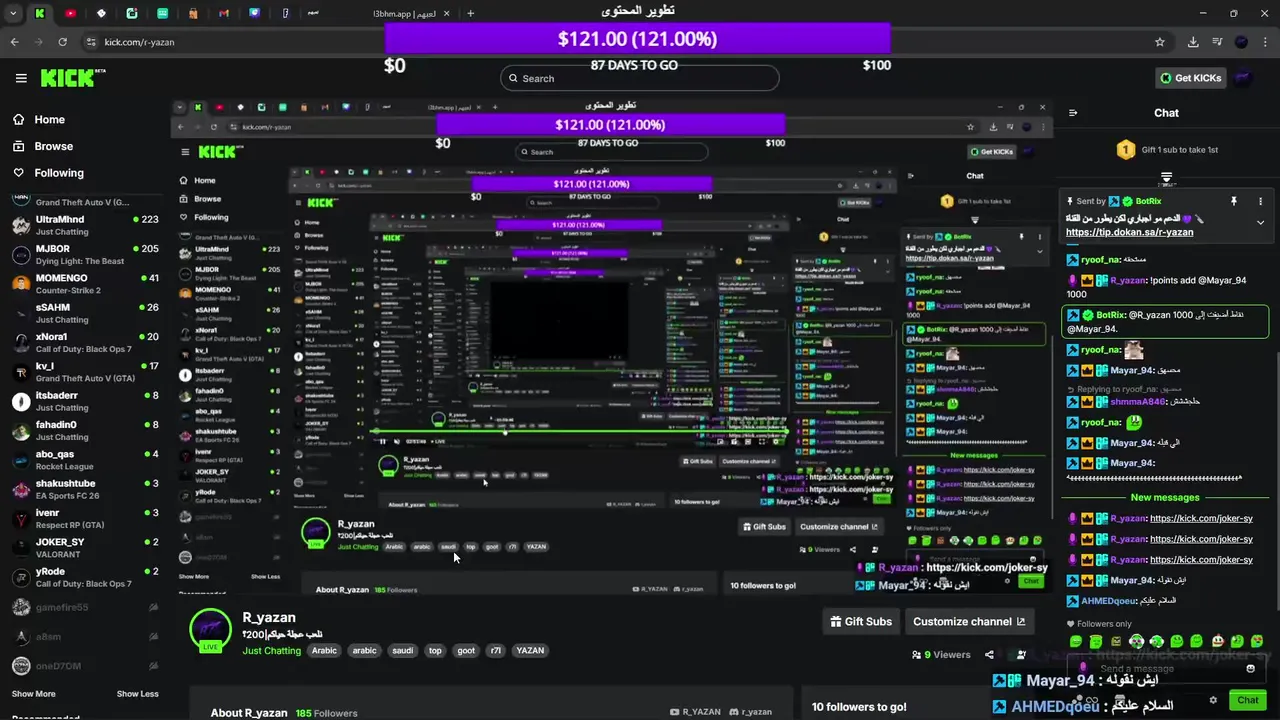Click the r7l tag chip
1280x720 pixels.
(x=496, y=650)
